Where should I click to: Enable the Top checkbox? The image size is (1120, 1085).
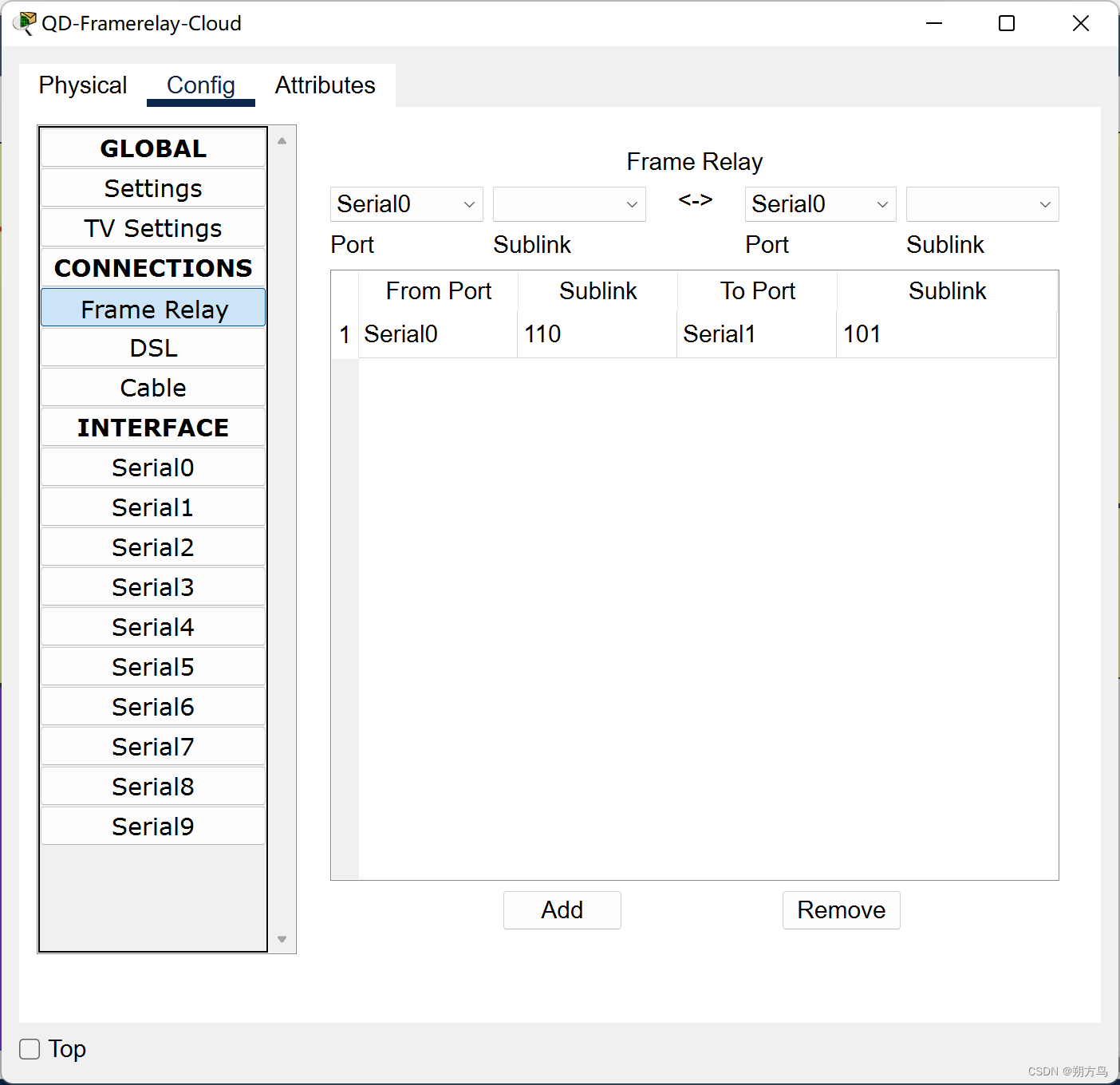pyautogui.click(x=30, y=1049)
